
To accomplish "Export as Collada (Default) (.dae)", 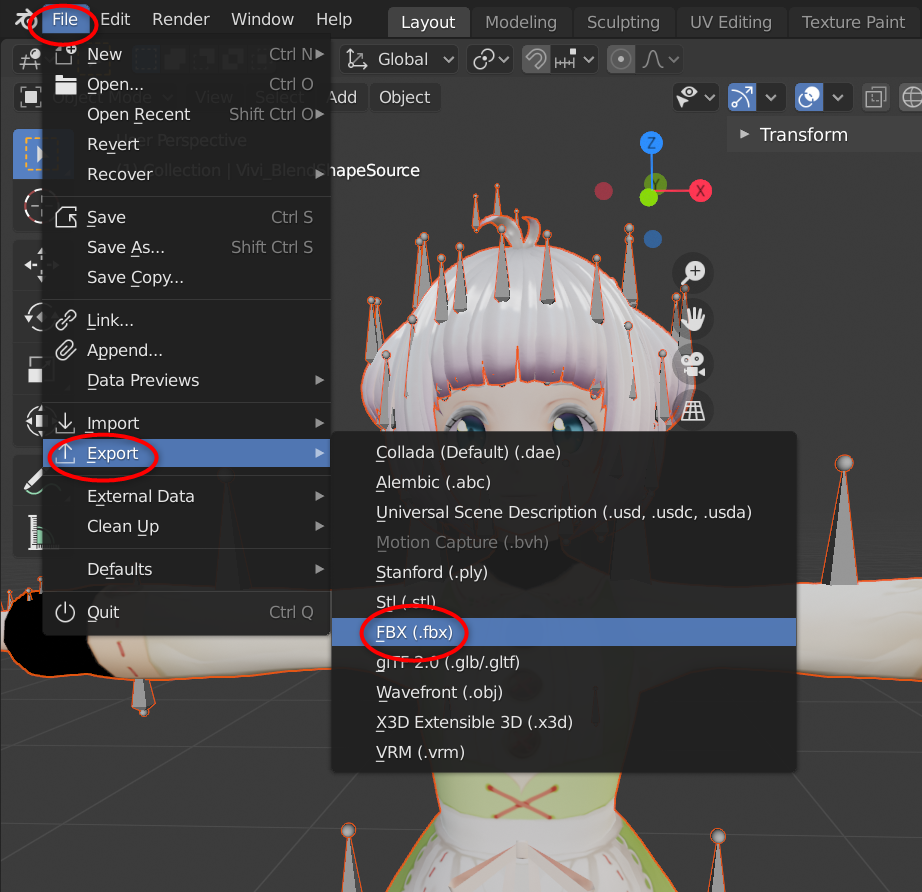I will point(564,452).
